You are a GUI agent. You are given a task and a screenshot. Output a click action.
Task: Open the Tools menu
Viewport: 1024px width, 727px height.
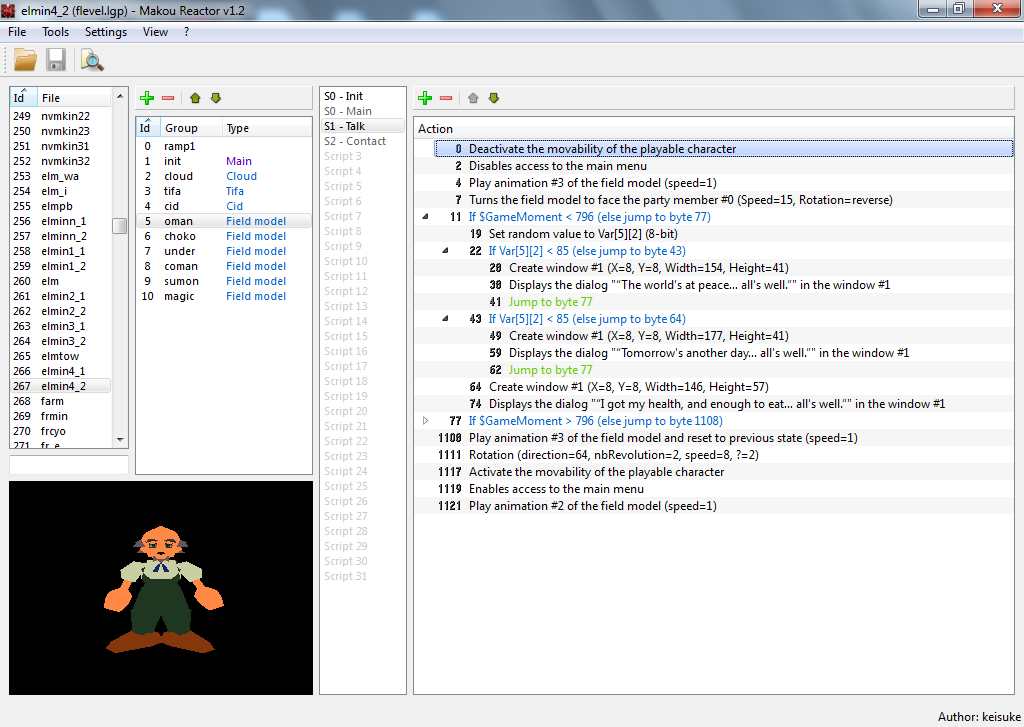point(55,32)
